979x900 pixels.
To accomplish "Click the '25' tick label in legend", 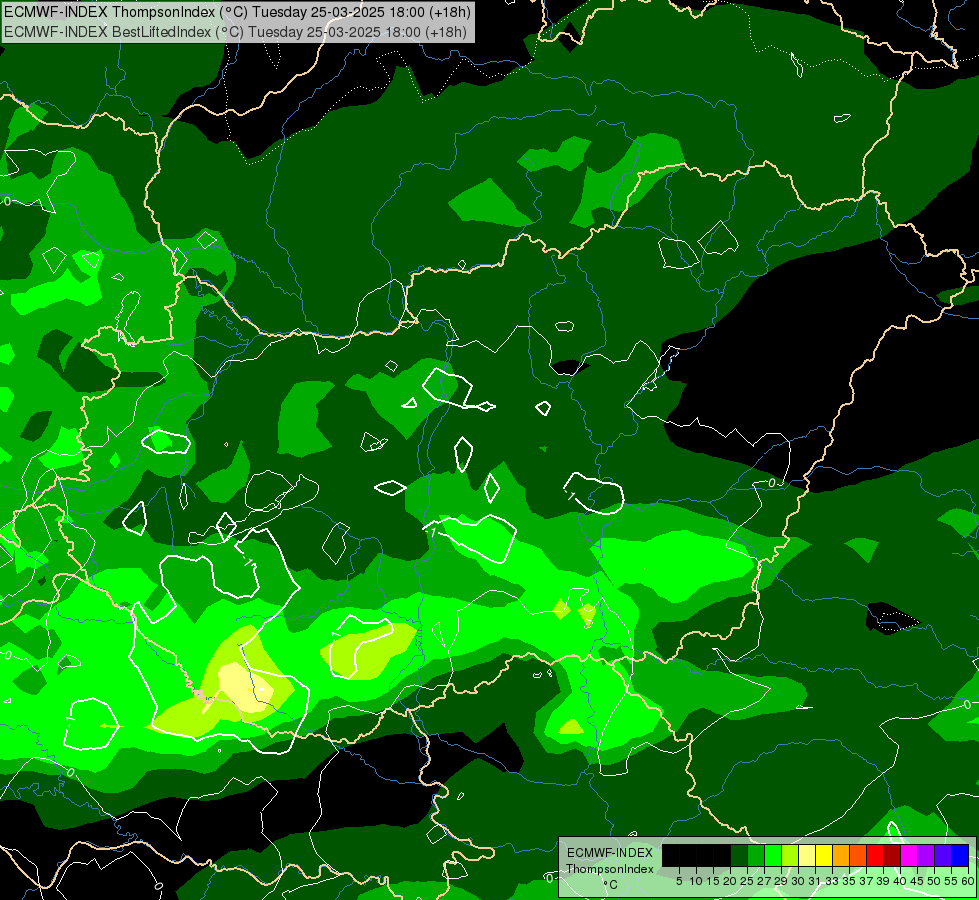I will [x=747, y=881].
